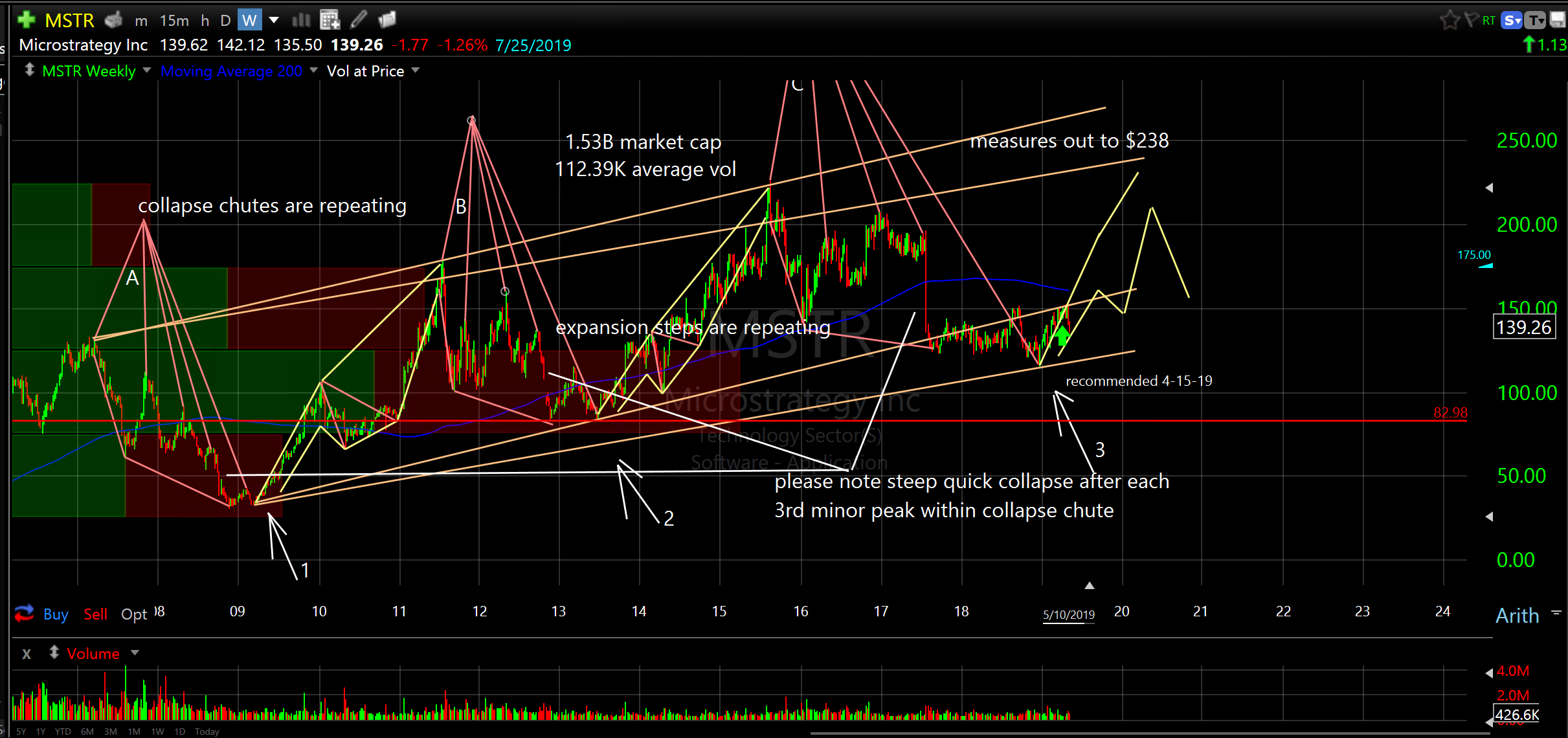Click the green plus add icon
1568x738 pixels.
tap(27, 20)
